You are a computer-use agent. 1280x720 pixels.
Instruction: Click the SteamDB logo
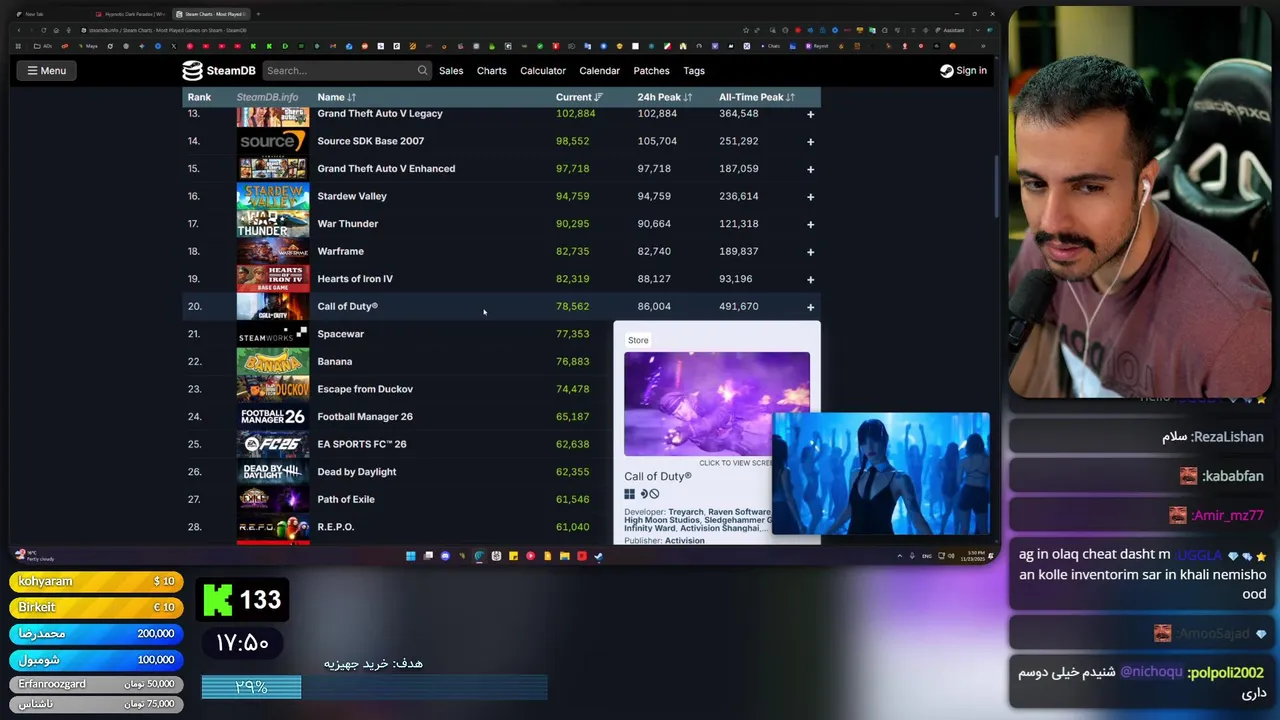218,70
